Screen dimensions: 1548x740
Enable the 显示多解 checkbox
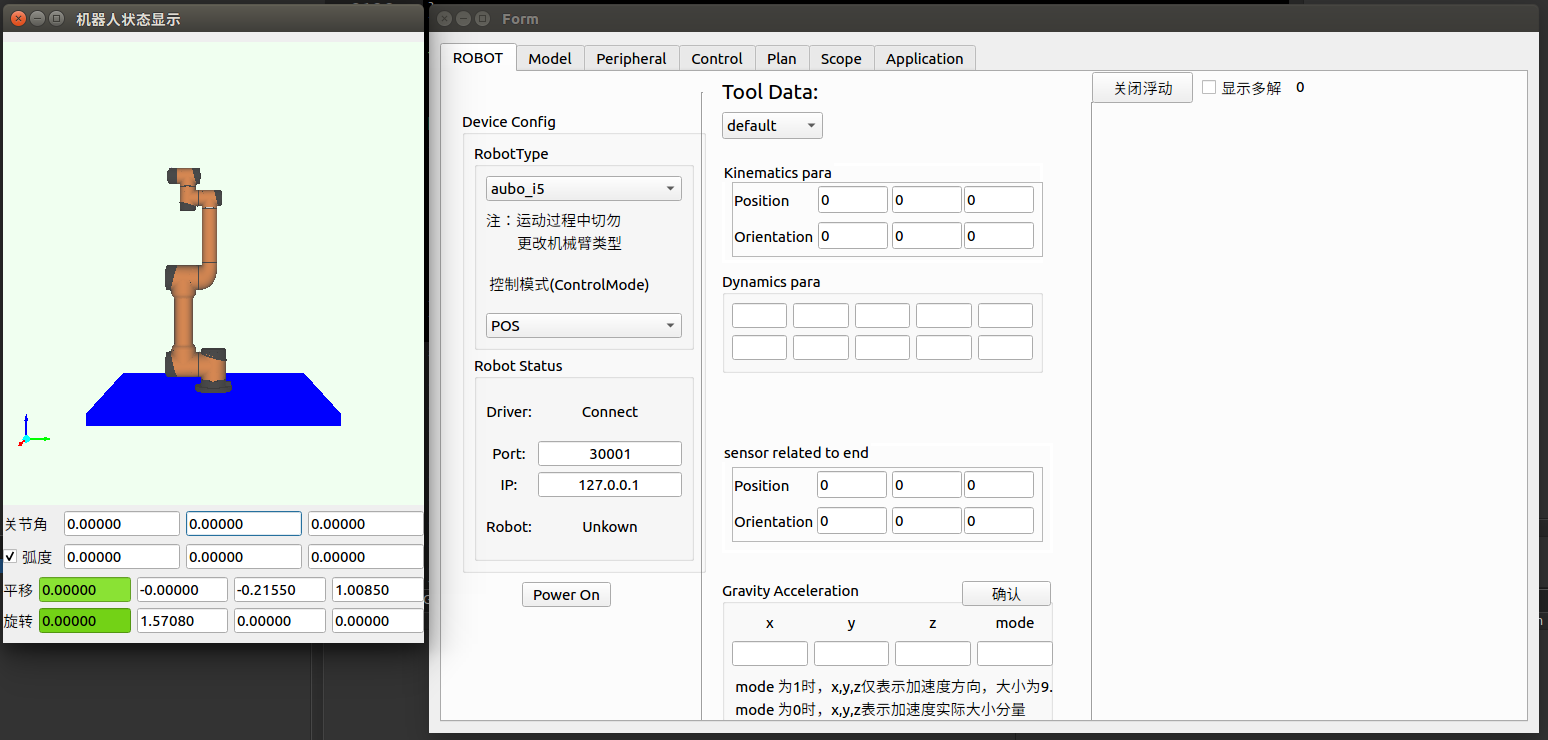(1209, 88)
